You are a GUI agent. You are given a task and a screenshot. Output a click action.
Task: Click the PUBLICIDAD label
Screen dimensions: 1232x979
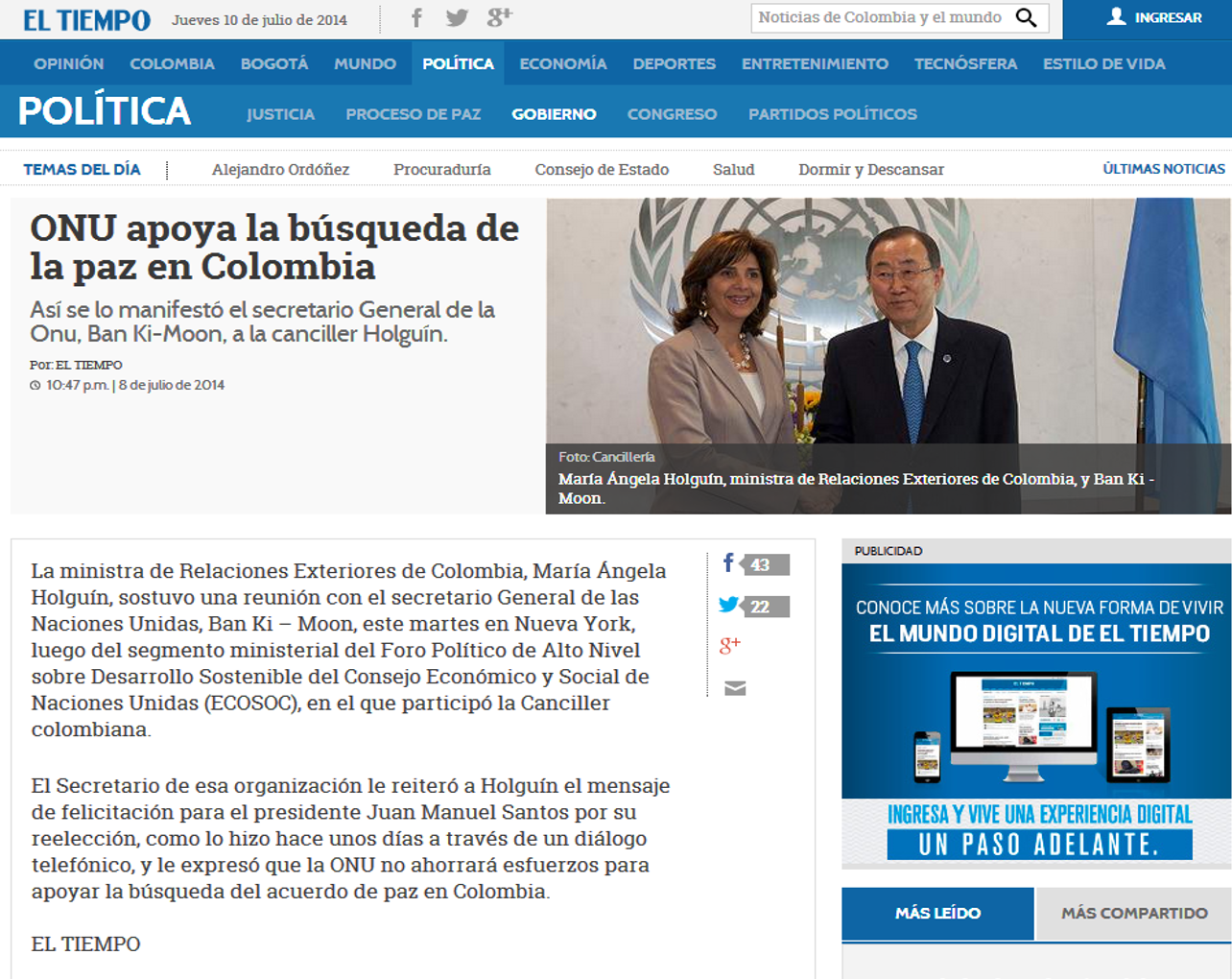click(x=888, y=551)
